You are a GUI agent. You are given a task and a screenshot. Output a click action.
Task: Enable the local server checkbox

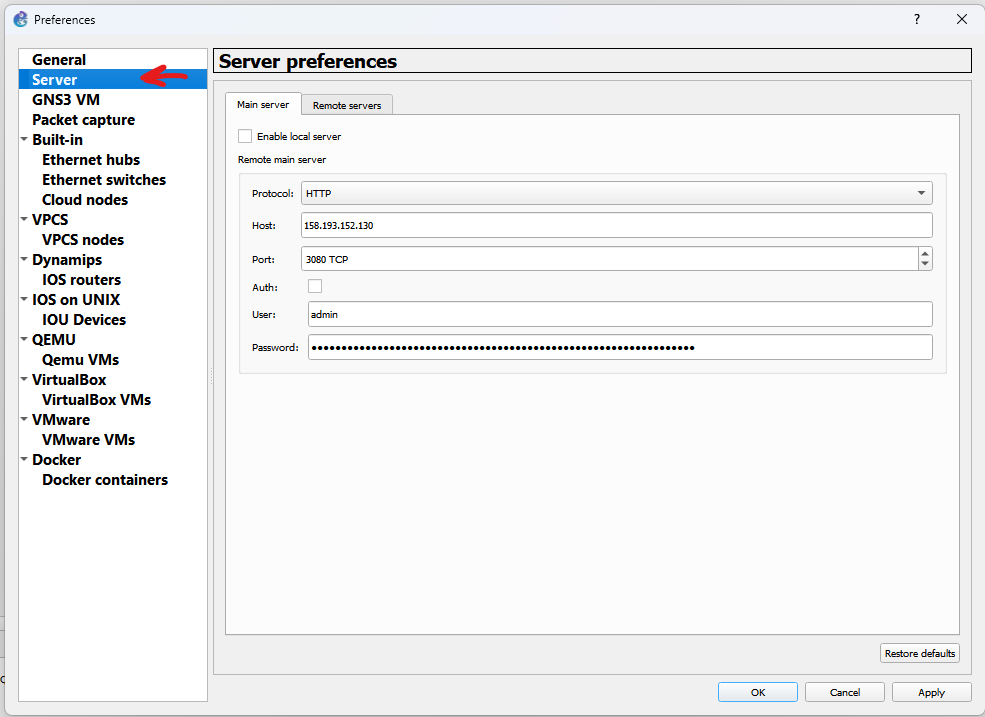(245, 136)
